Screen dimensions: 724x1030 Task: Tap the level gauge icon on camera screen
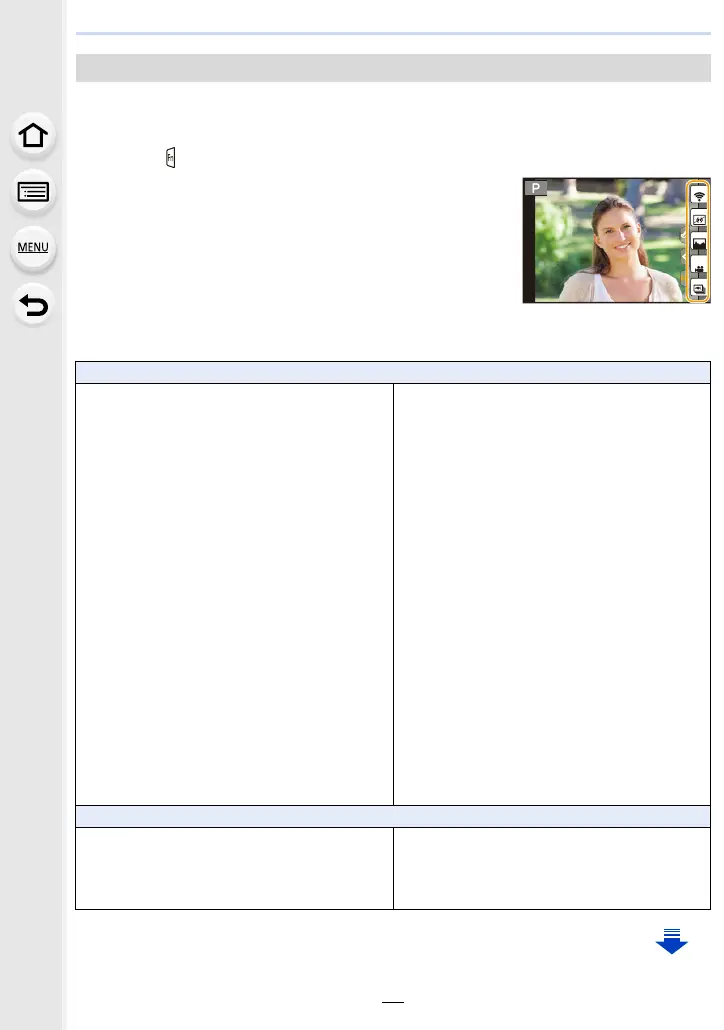tap(699, 219)
